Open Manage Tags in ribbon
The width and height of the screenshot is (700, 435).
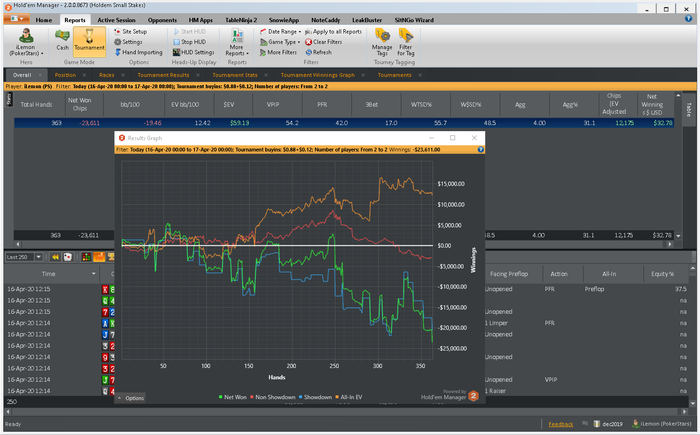point(382,40)
